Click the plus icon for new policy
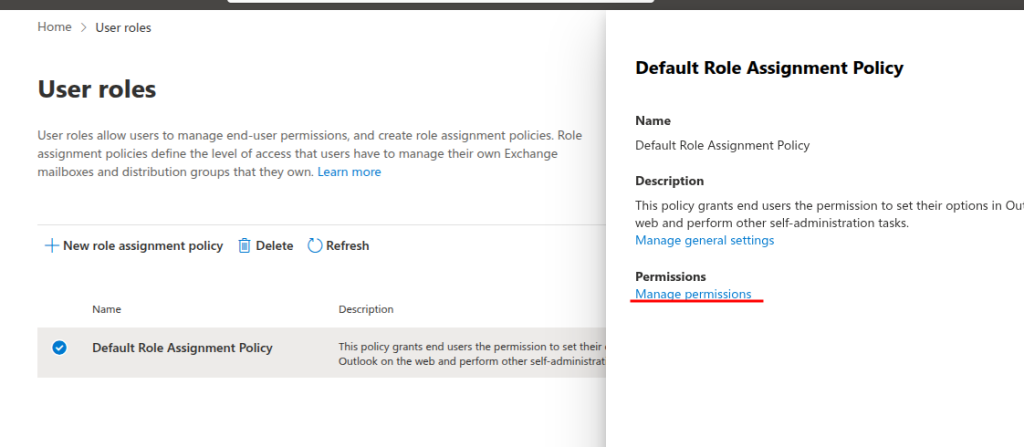This screenshot has height=447, width=1024. pyautogui.click(x=51, y=246)
